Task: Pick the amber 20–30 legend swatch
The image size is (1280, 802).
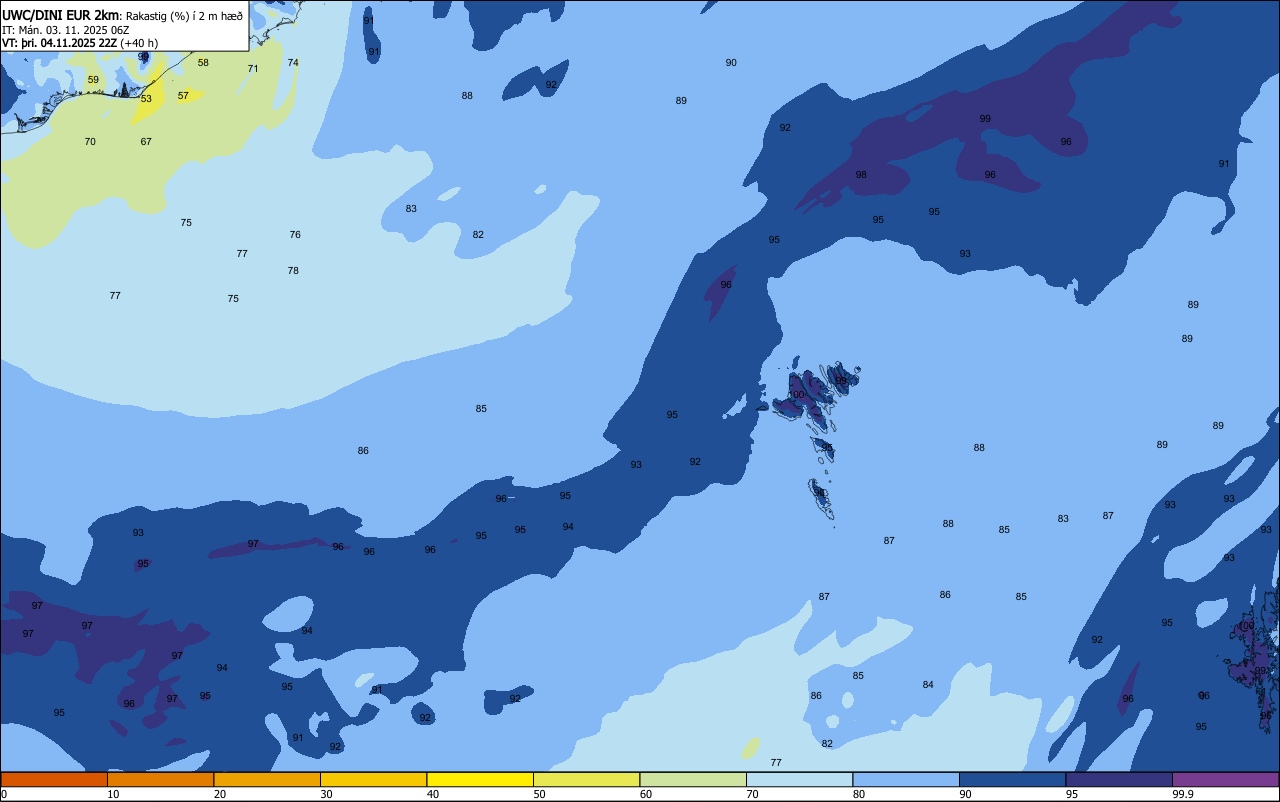Action: click(267, 779)
